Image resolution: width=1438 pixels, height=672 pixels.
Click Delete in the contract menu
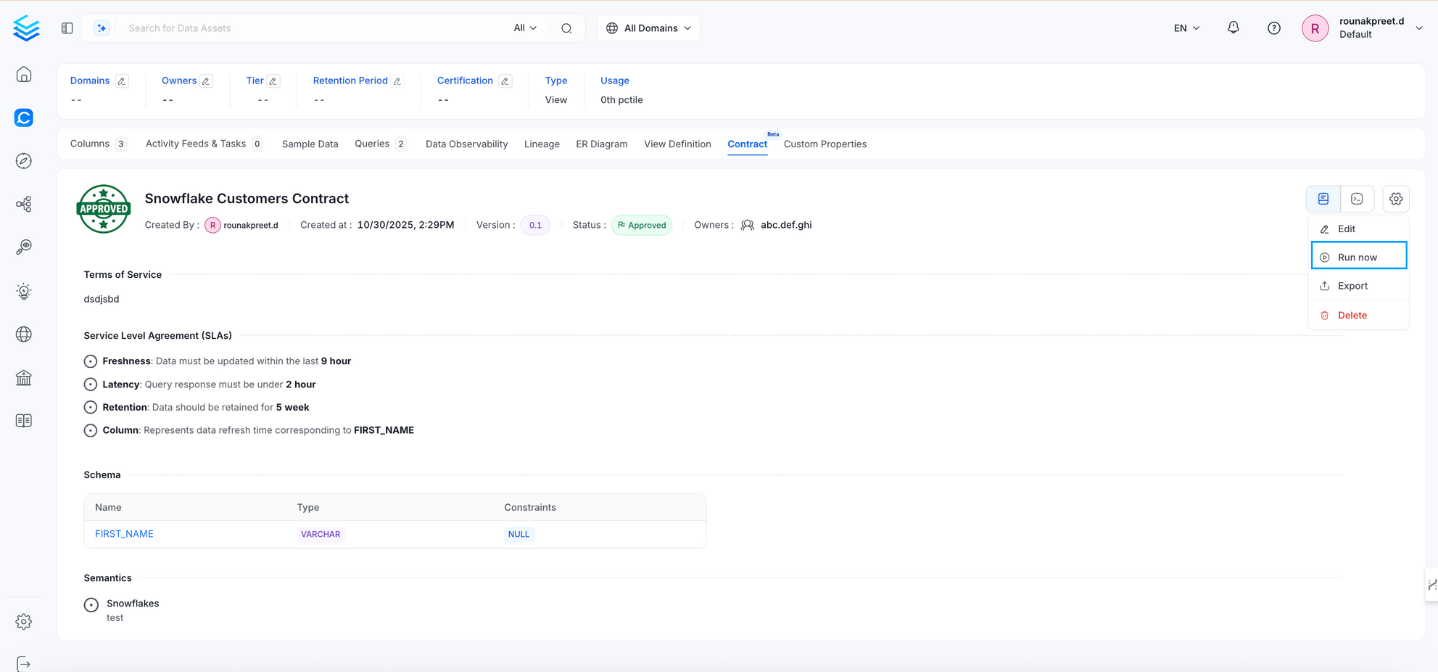[1352, 314]
